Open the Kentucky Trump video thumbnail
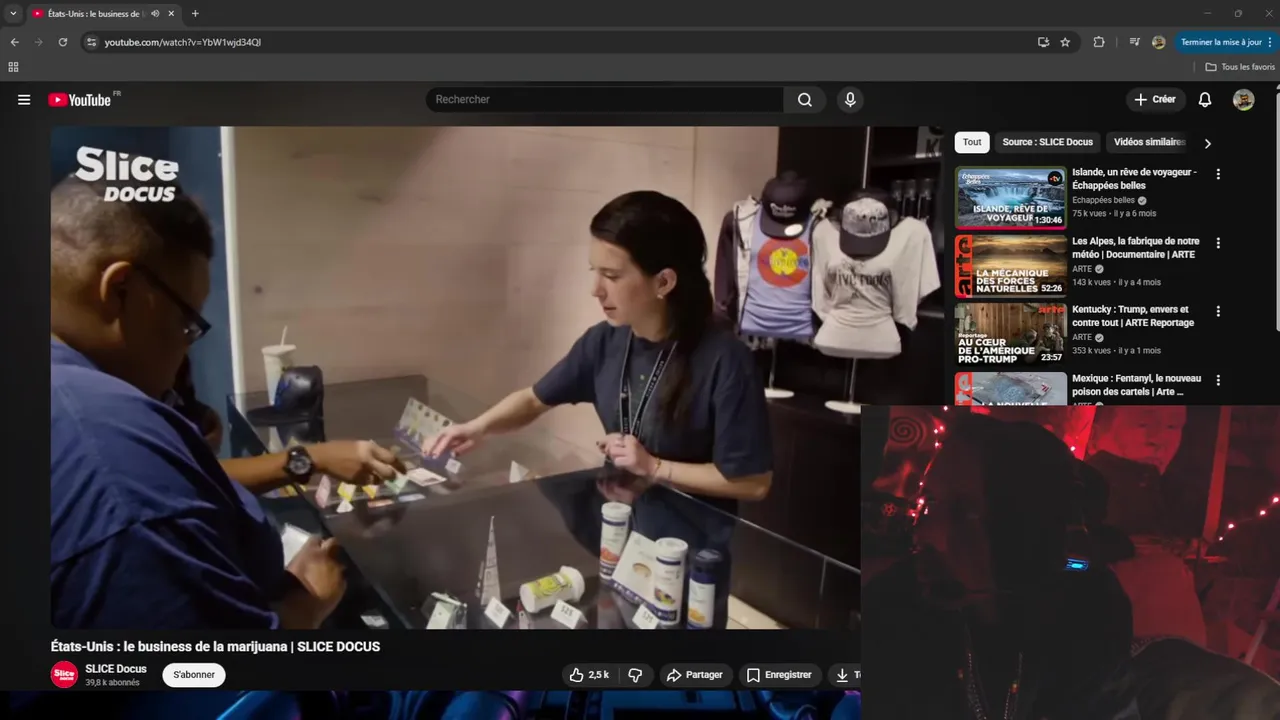The image size is (1280, 720). [1010, 334]
